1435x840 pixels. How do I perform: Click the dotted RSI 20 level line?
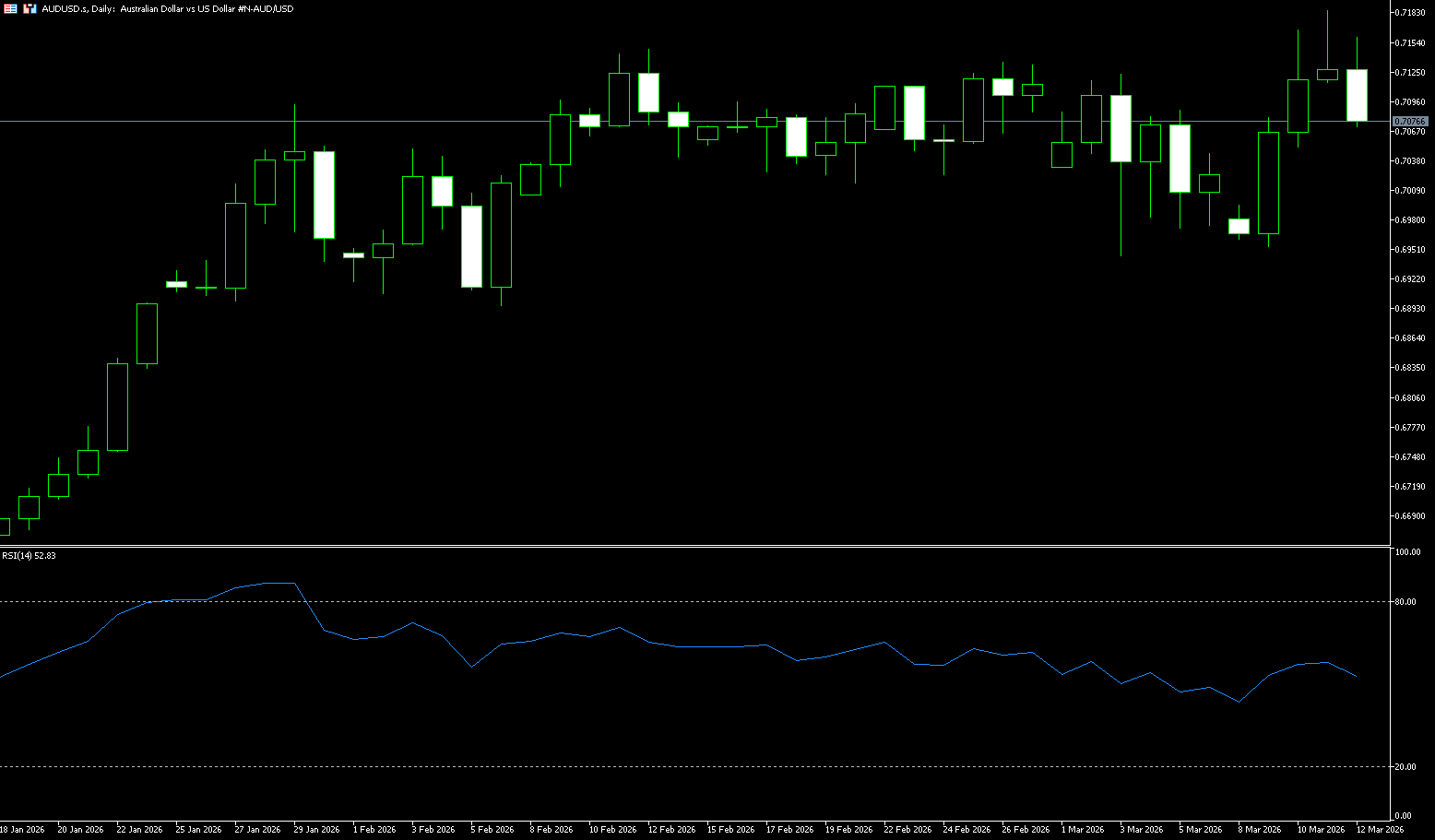pos(646,766)
